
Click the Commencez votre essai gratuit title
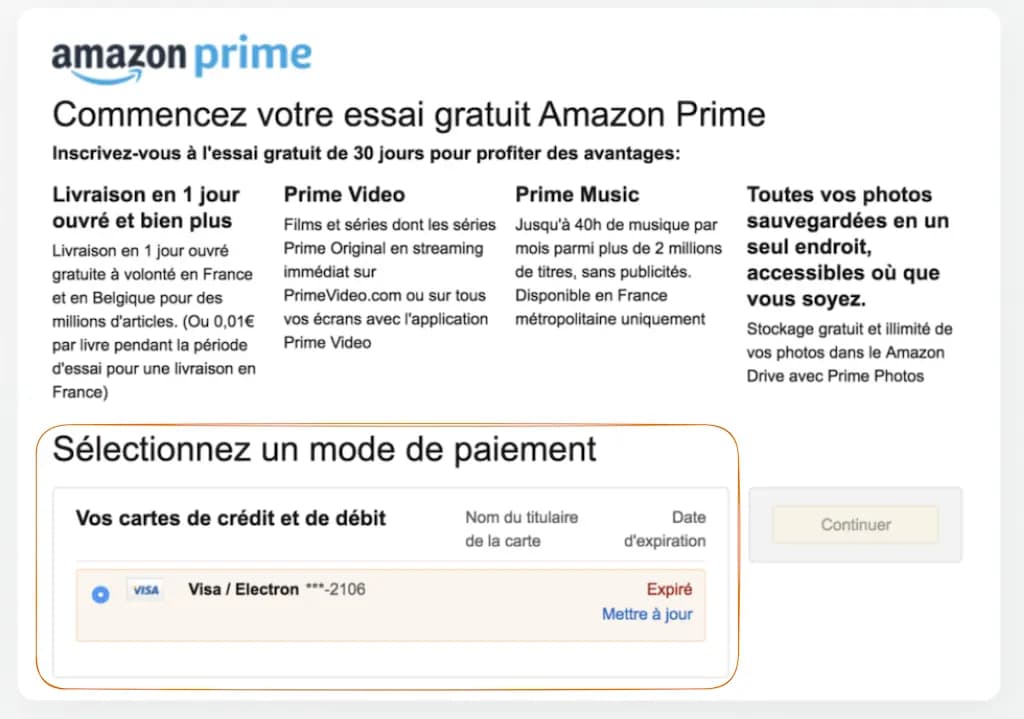(x=409, y=114)
